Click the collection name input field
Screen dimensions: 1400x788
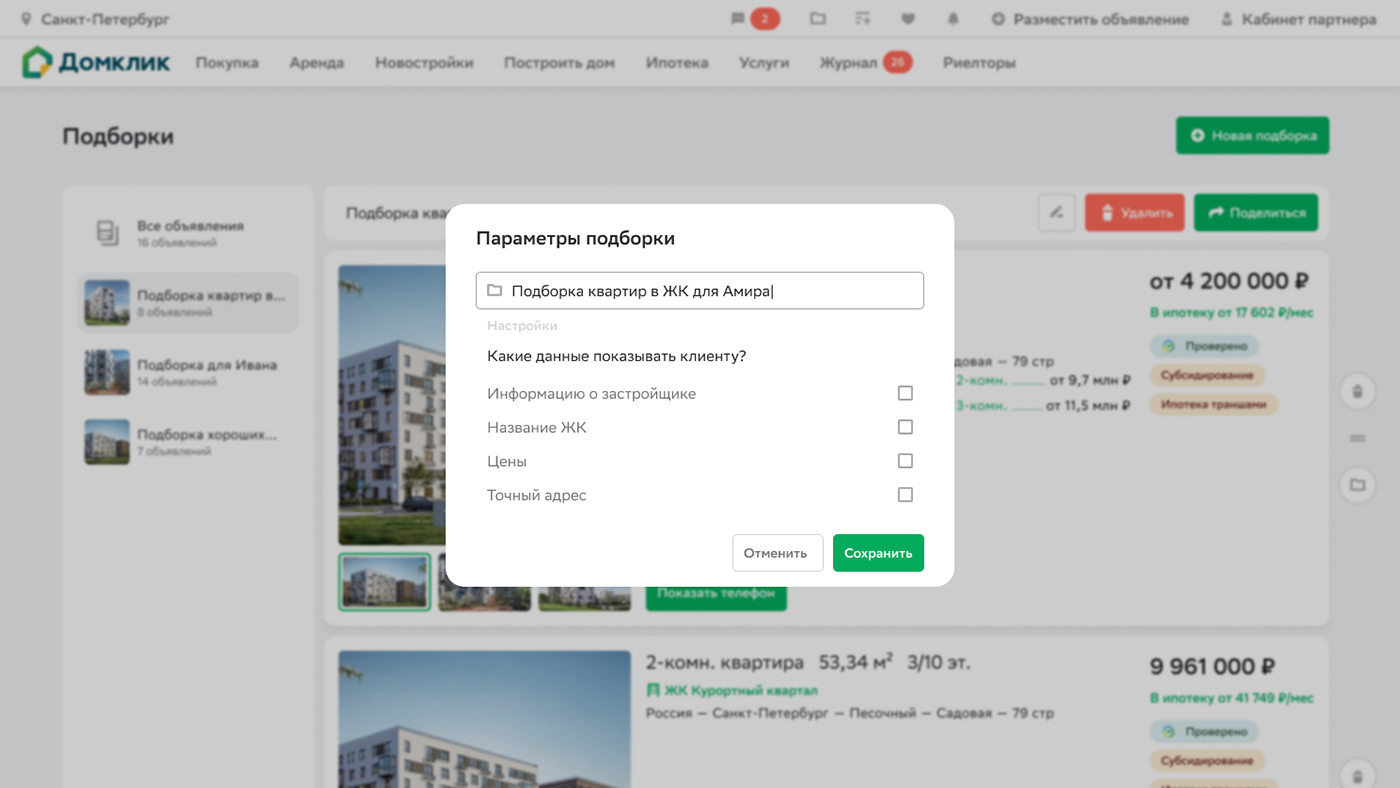coord(700,291)
